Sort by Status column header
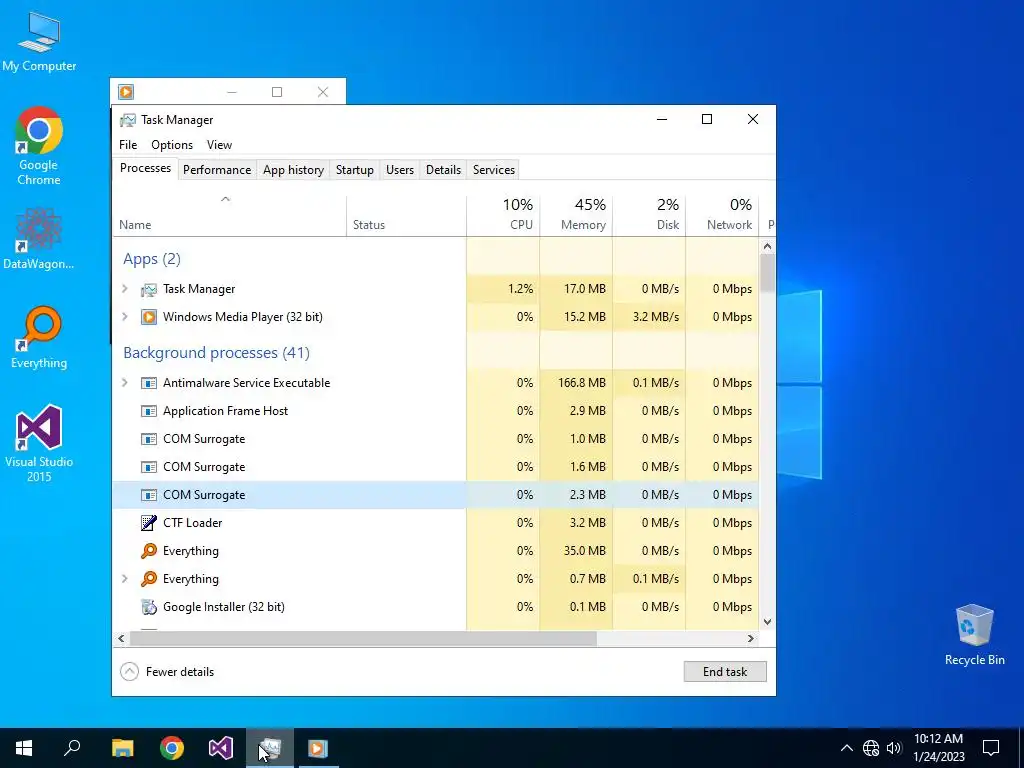Viewport: 1024px width, 768px height. [x=406, y=216]
